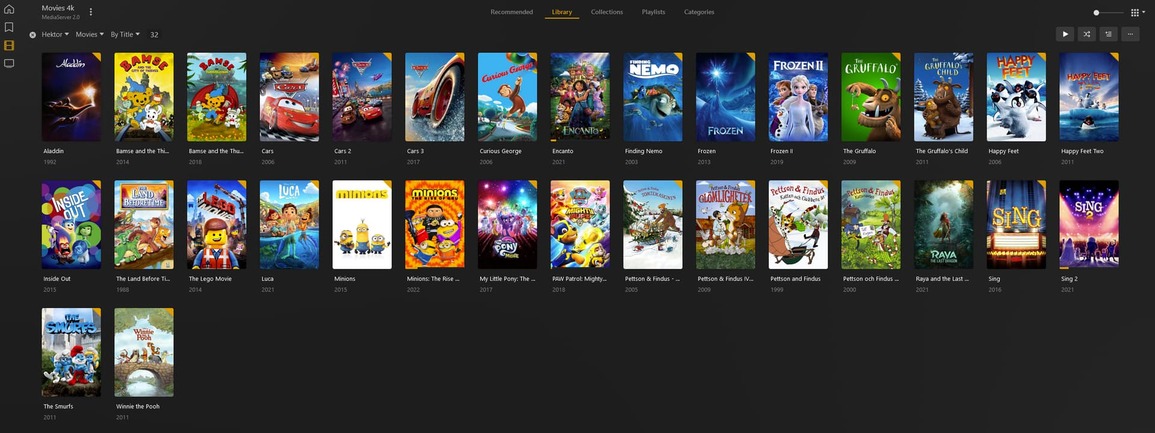Click The Gruffalo's Child title link

(x=941, y=151)
